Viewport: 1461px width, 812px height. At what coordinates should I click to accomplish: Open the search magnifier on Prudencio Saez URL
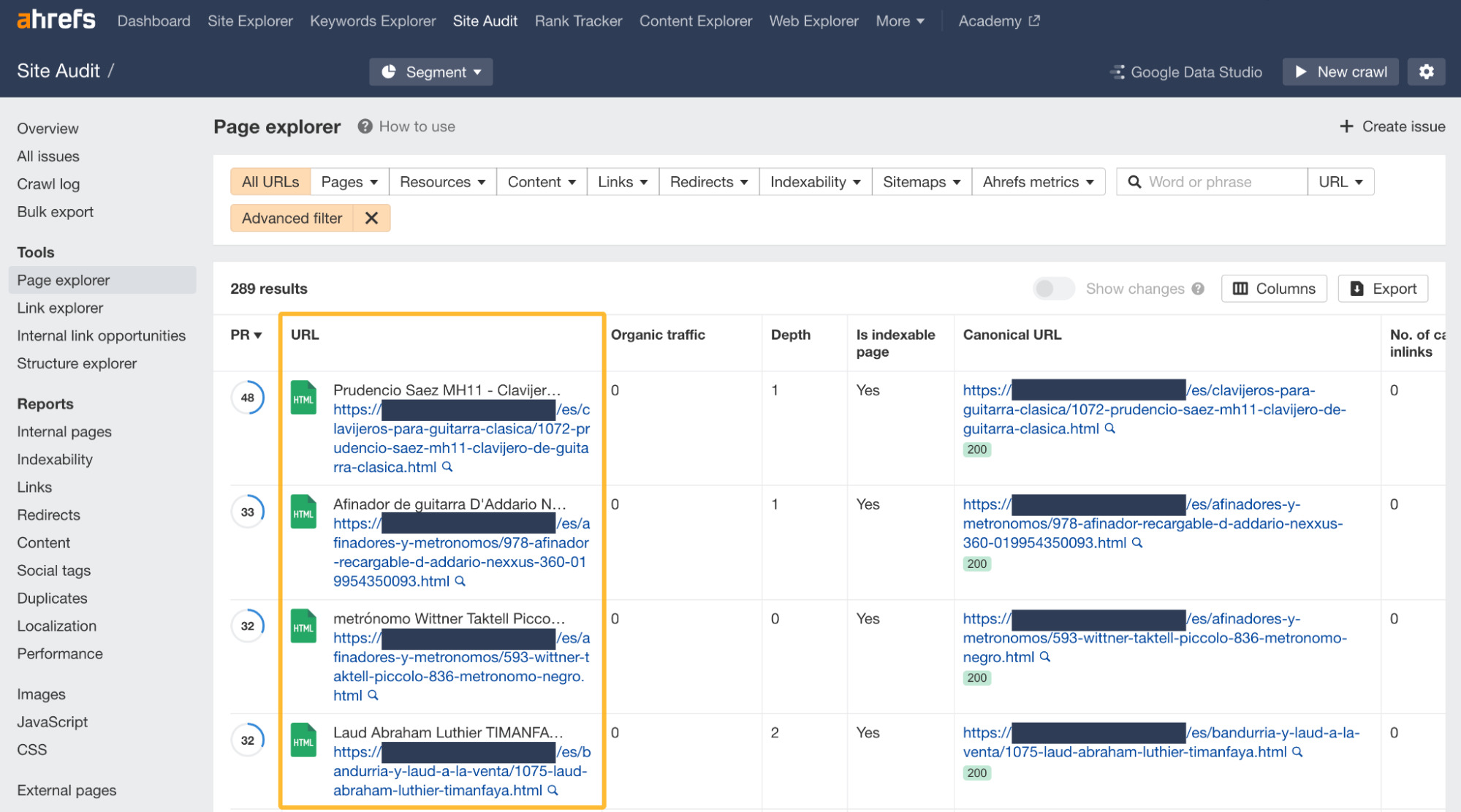tap(447, 466)
